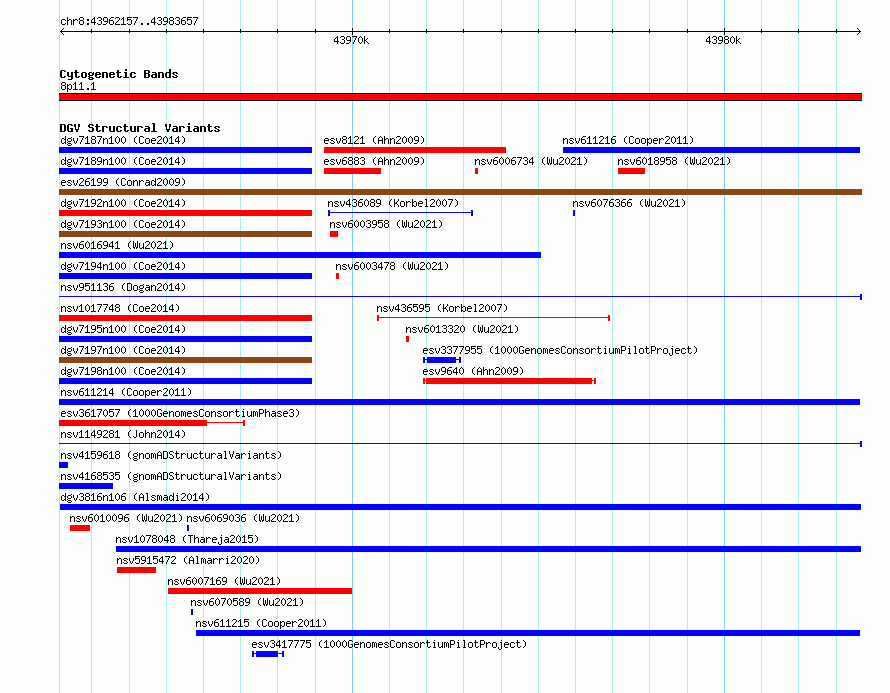Click esv3617057 (1000GenomesConsortiumPhase3) label
Image resolution: width=890 pixels, height=693 pixels.
coord(180,413)
